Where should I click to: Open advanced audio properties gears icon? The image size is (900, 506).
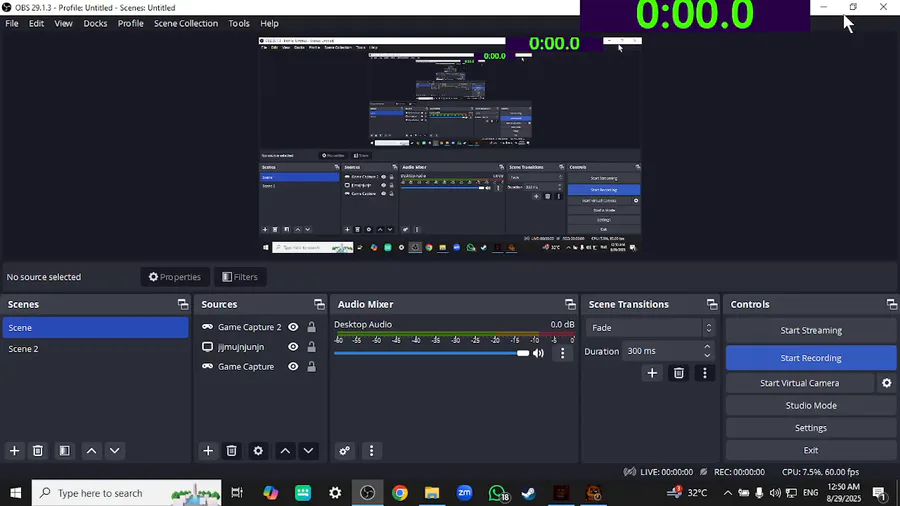(x=344, y=451)
